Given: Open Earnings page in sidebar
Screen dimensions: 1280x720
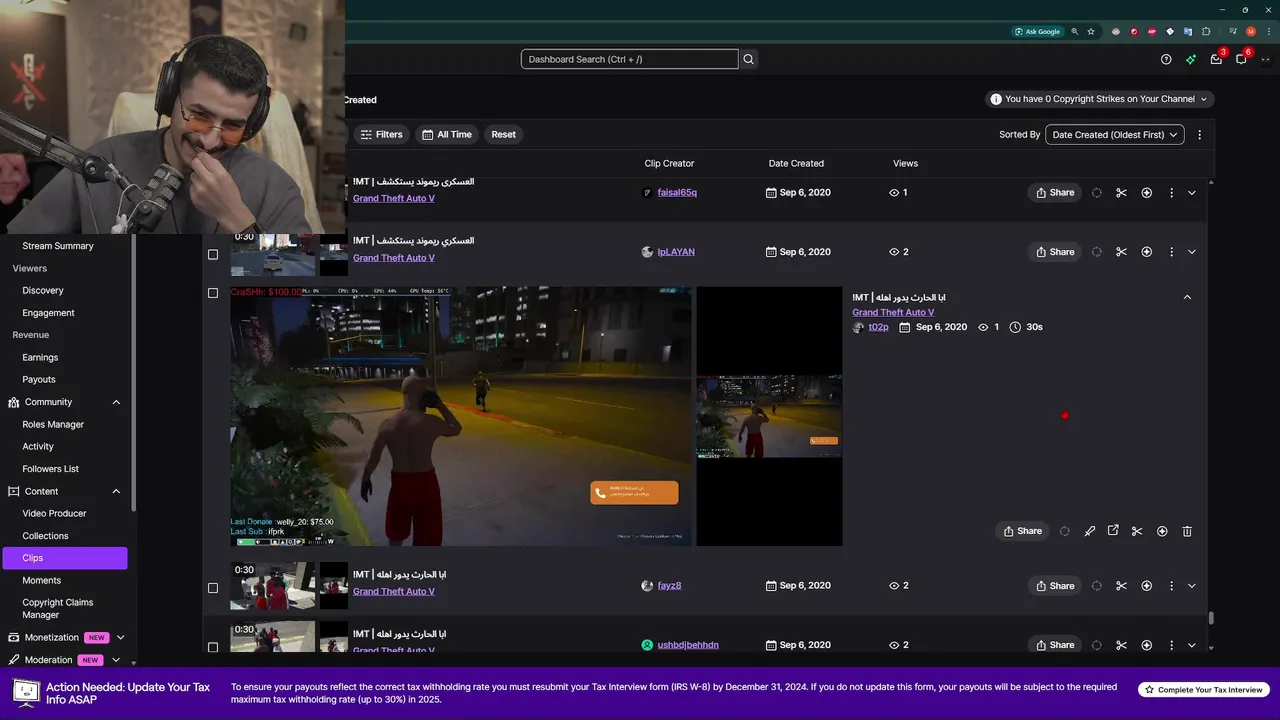Looking at the screenshot, I should point(40,357).
